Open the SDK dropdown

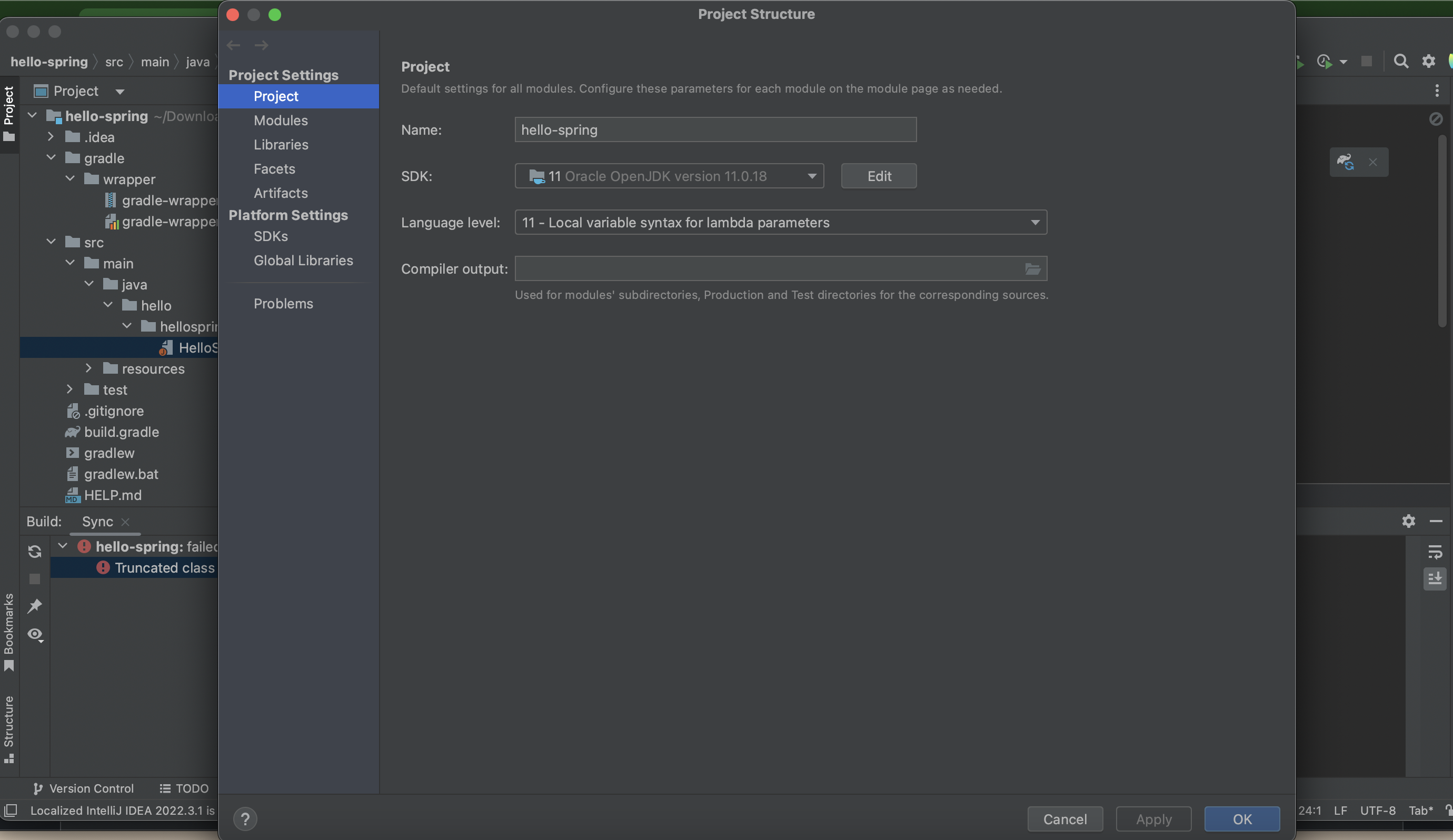pos(670,176)
